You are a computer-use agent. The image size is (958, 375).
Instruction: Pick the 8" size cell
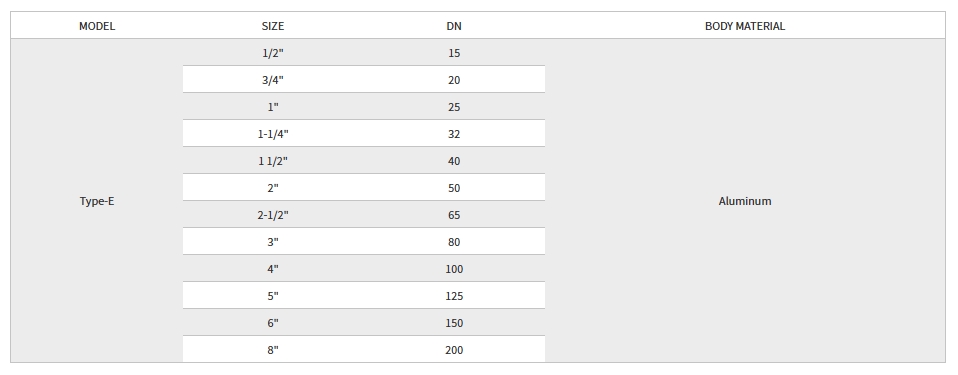272,349
